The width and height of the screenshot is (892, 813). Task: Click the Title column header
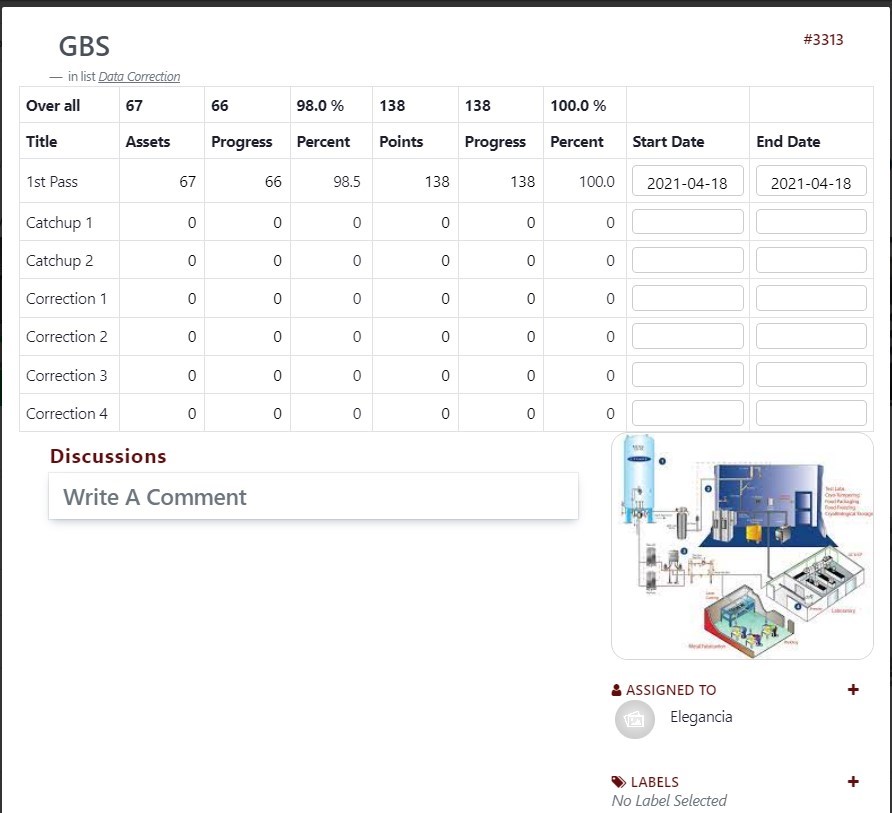pyautogui.click(x=42, y=142)
